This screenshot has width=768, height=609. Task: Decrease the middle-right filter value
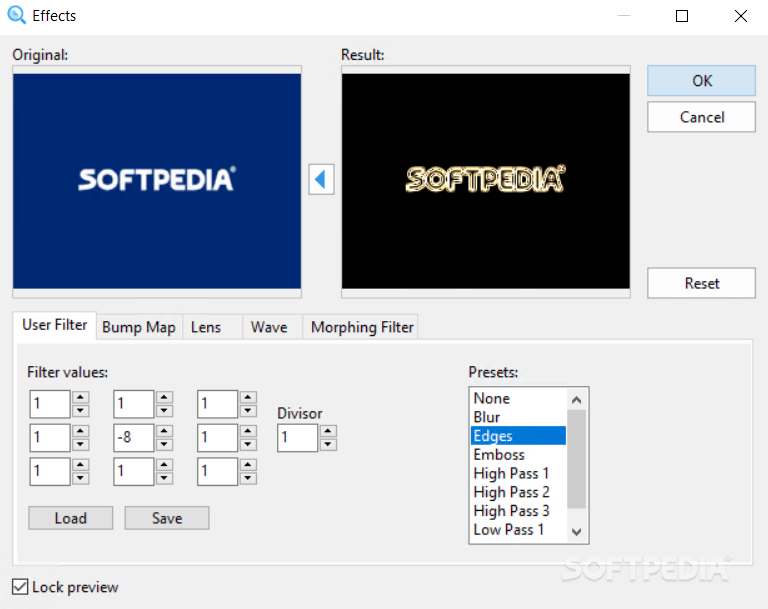248,444
